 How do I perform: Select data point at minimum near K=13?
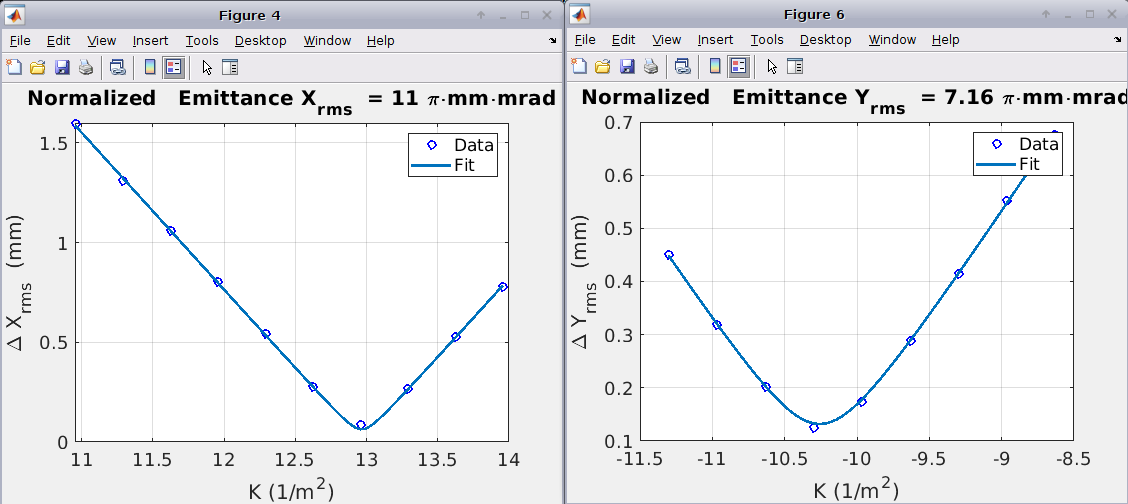pyautogui.click(x=361, y=425)
